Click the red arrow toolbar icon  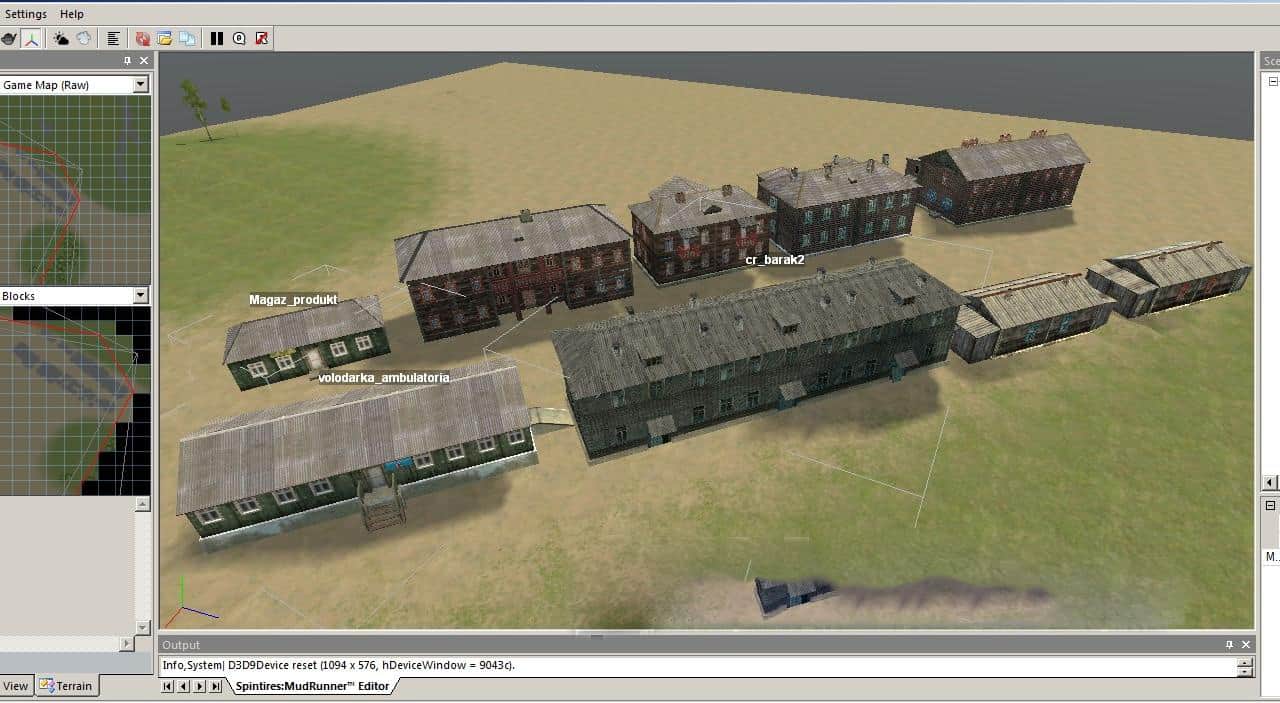click(262, 39)
